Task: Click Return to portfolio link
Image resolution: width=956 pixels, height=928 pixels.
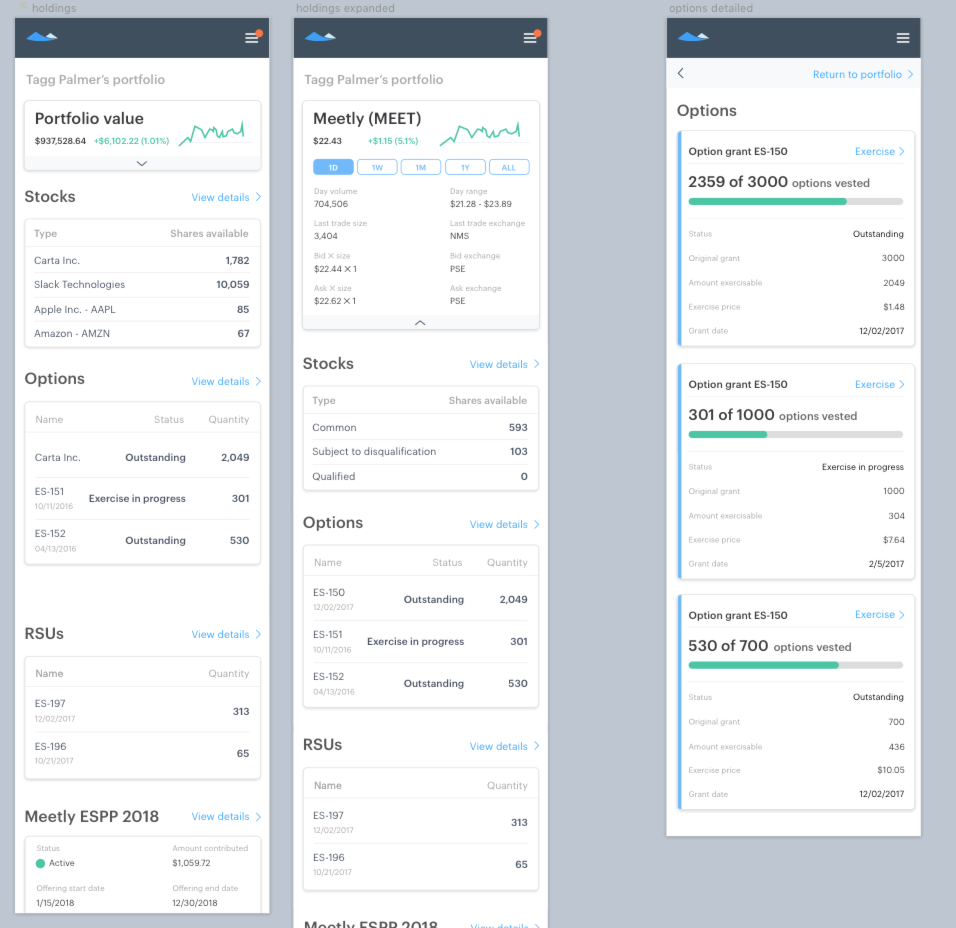Action: click(863, 74)
